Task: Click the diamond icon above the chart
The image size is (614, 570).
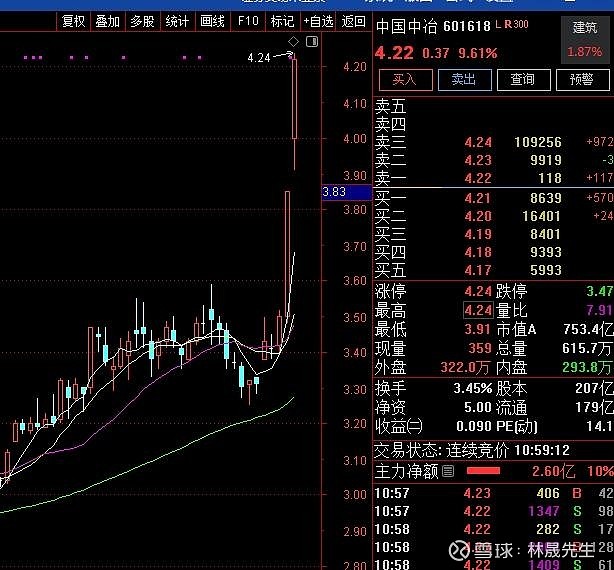Action: click(x=293, y=41)
